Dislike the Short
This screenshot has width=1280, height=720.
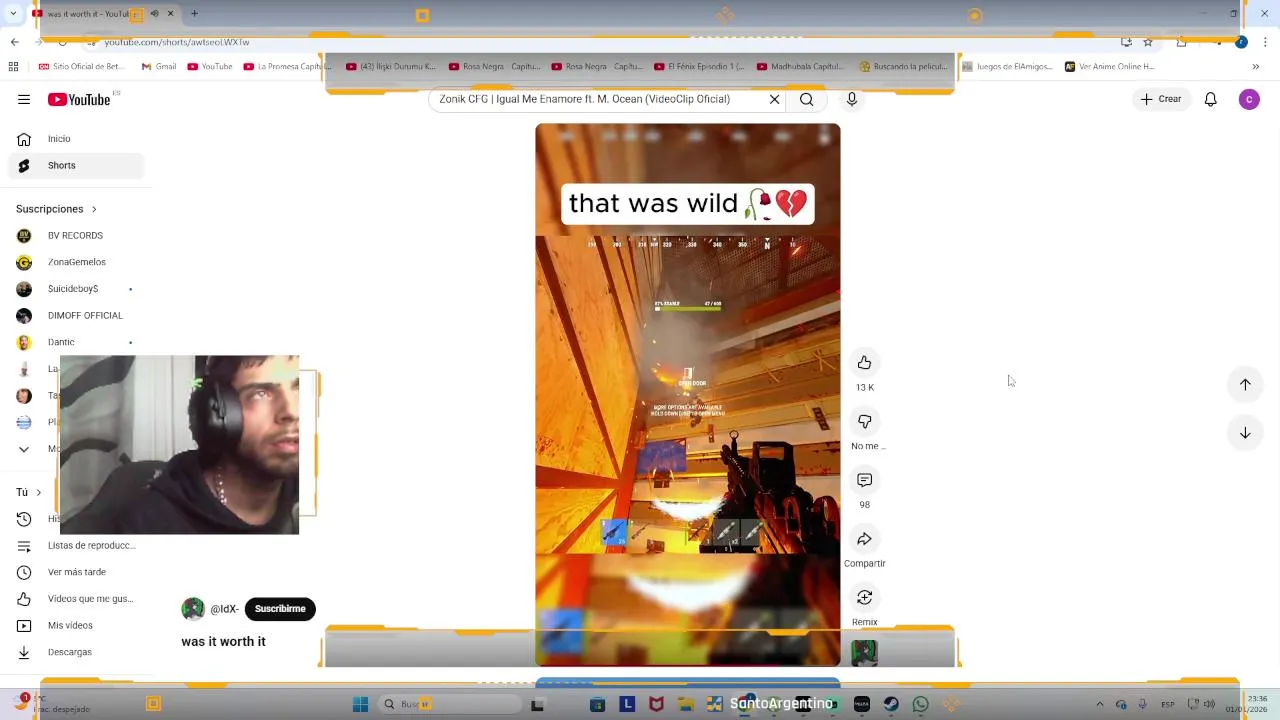[865, 422]
